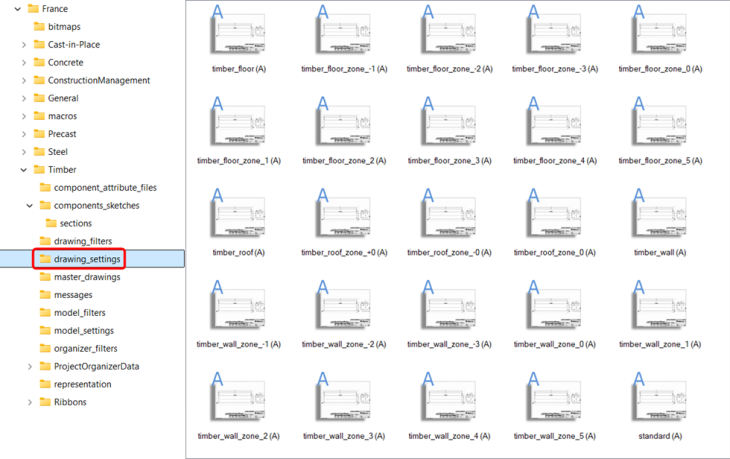Select the timber_roof (A) file icon

[238, 214]
